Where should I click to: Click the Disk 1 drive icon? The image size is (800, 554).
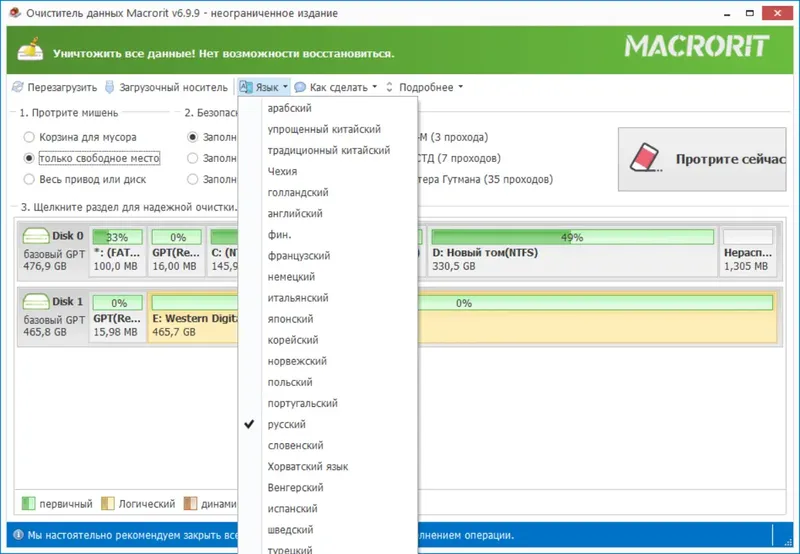[36, 301]
